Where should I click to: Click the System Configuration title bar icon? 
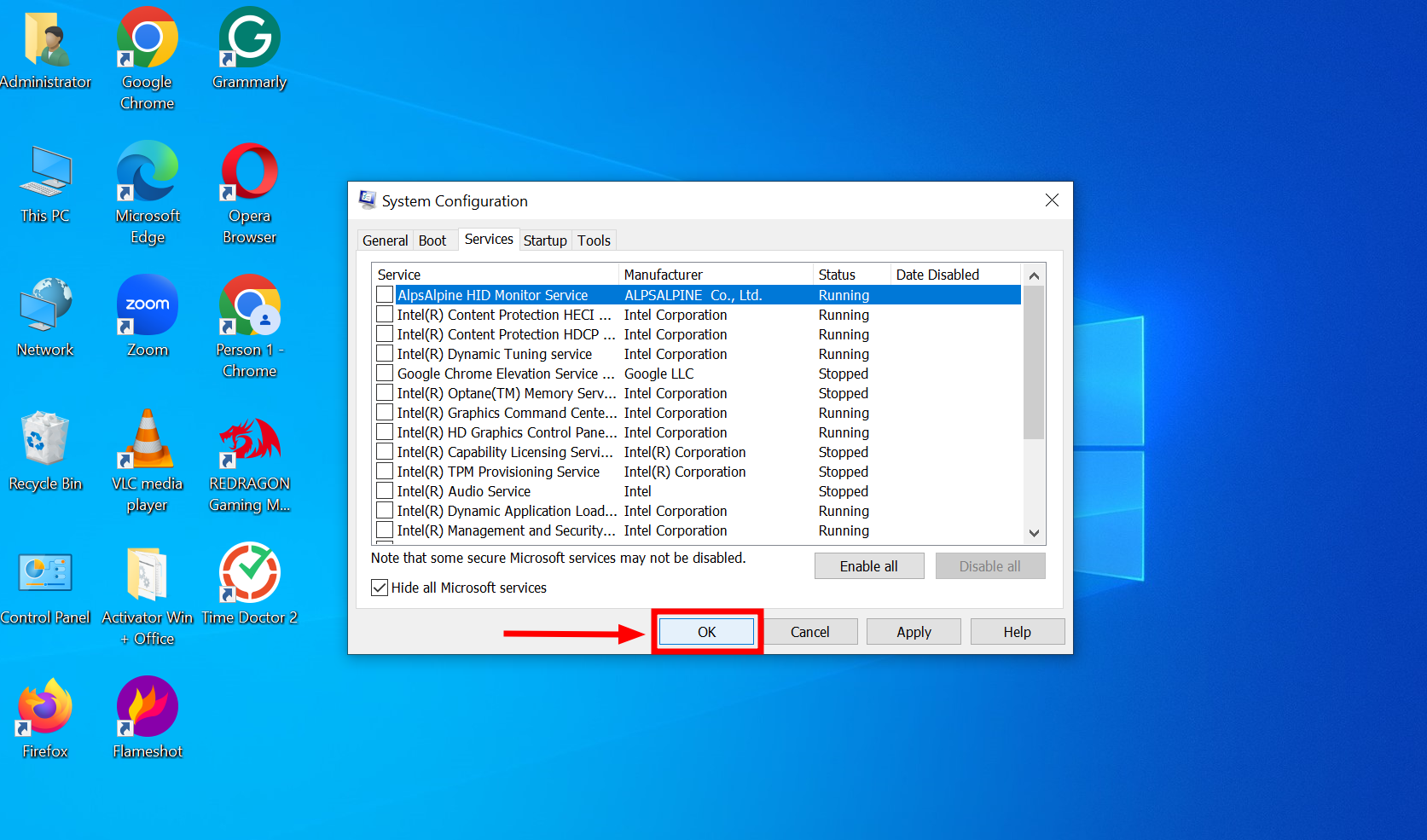(368, 200)
